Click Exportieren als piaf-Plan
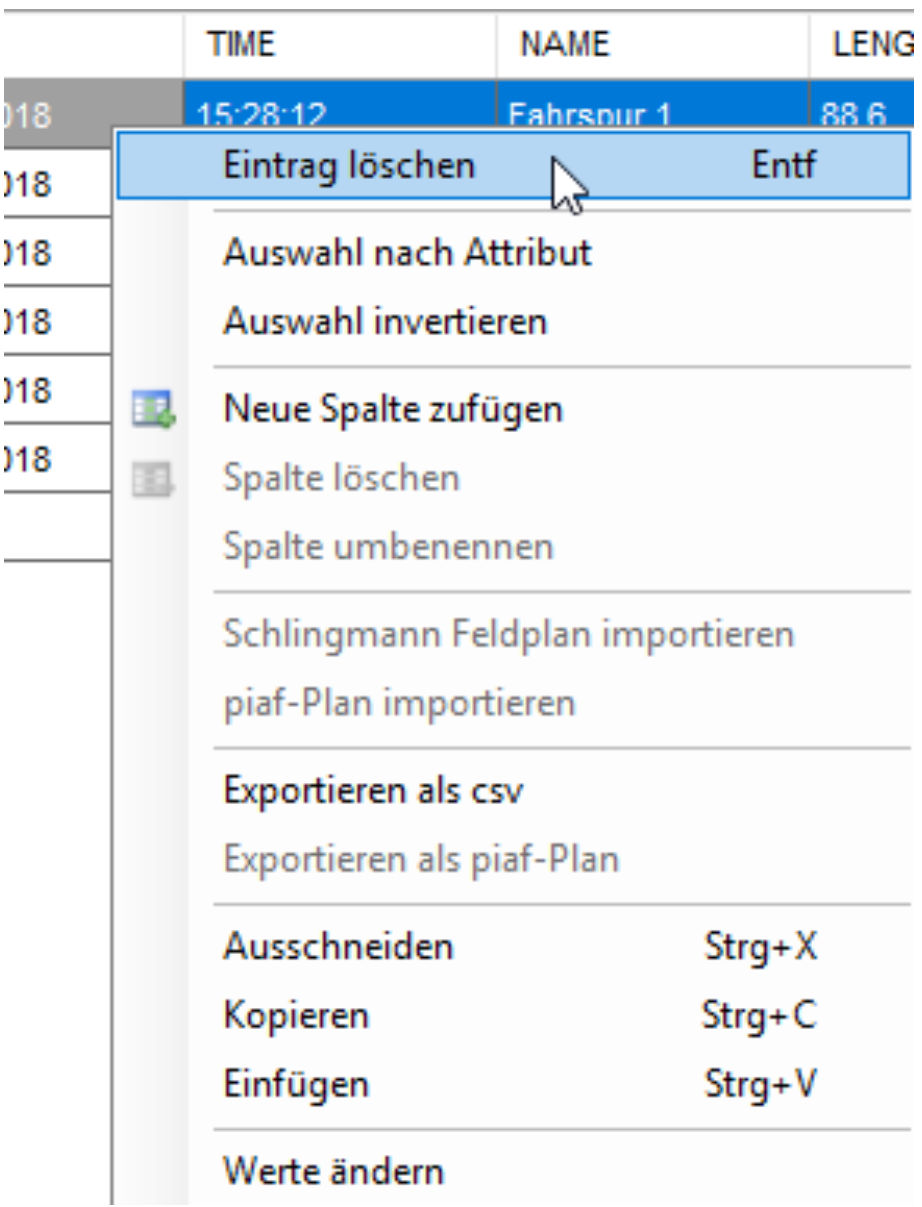The height and width of the screenshot is (1207, 922). (x=421, y=859)
